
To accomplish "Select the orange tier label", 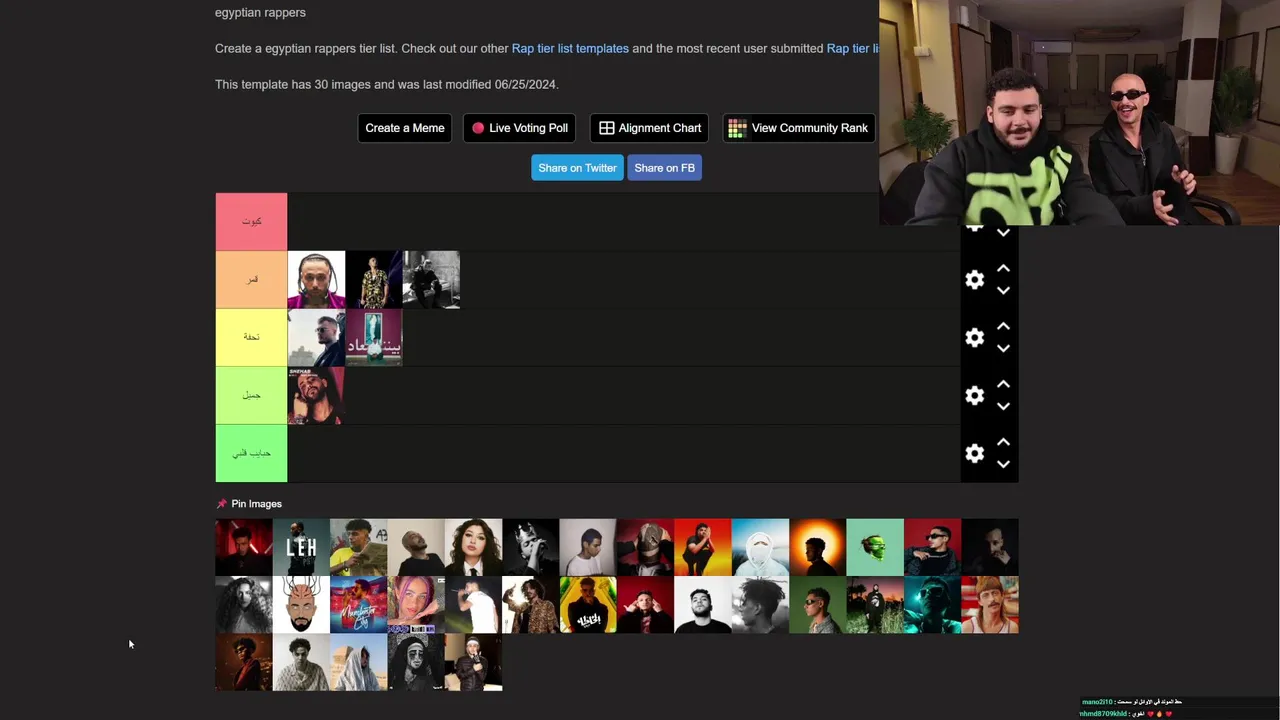I will [251, 280].
